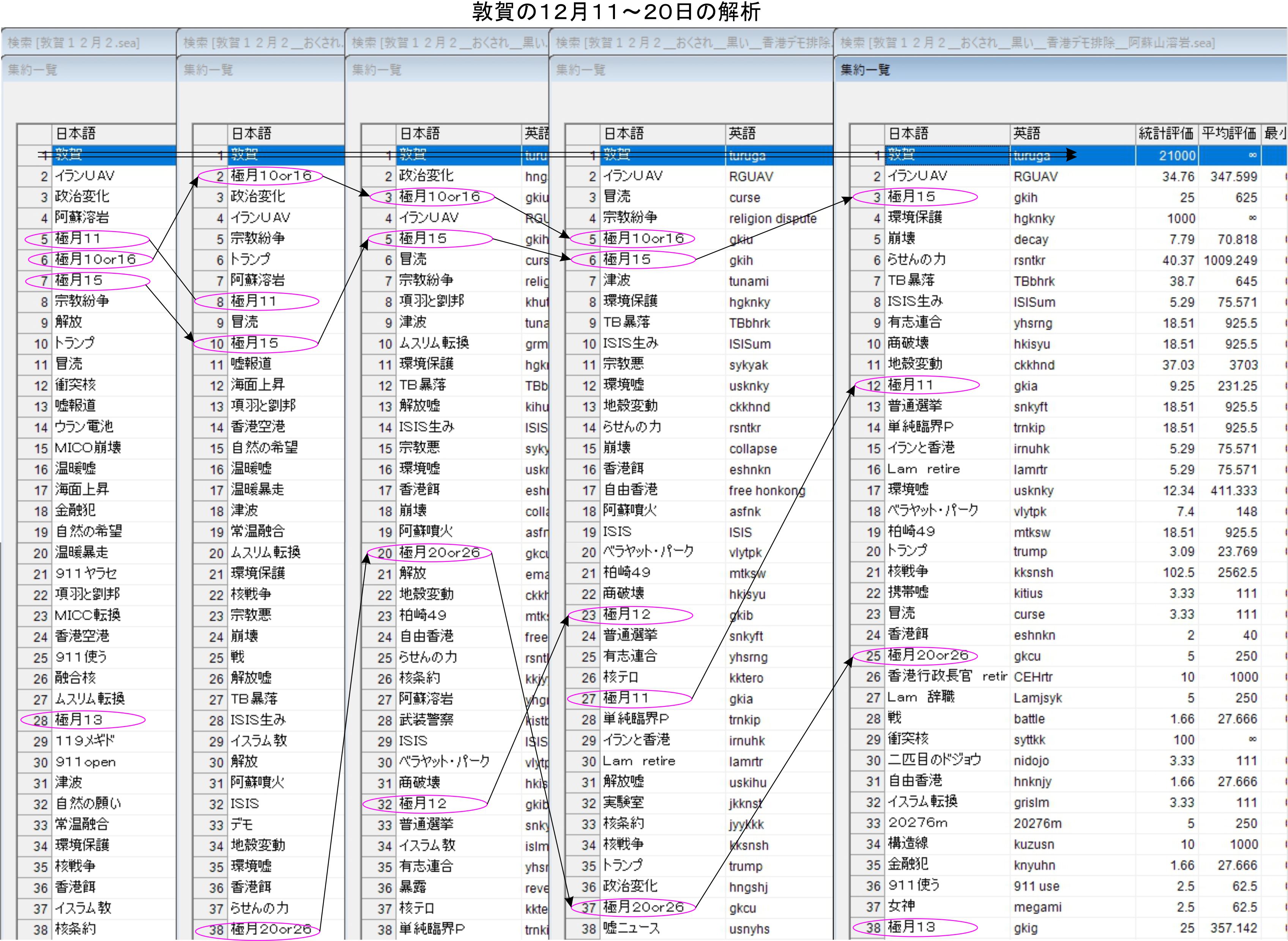The height and width of the screenshot is (941, 1288).
Task: Click the 統計評価 column header
Action: coord(1165,134)
